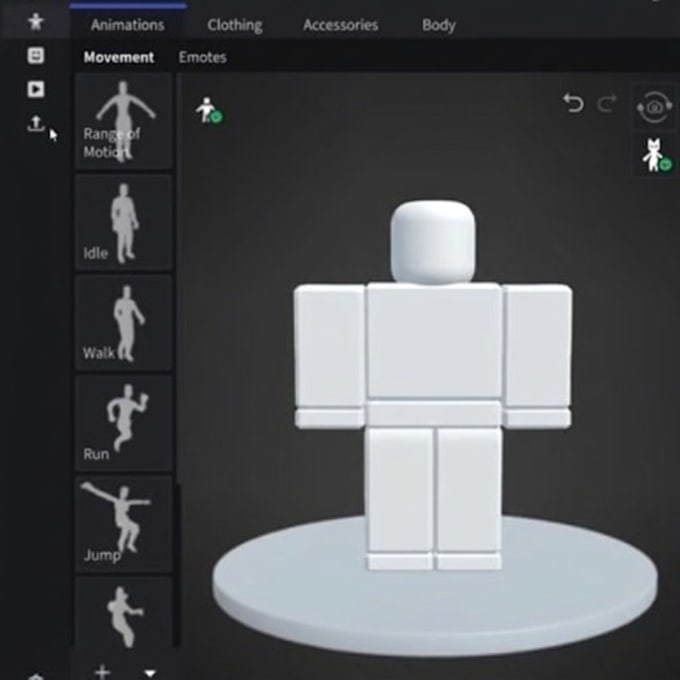680x680 pixels.
Task: Click the play preview icon in the sidebar
Action: [36, 89]
